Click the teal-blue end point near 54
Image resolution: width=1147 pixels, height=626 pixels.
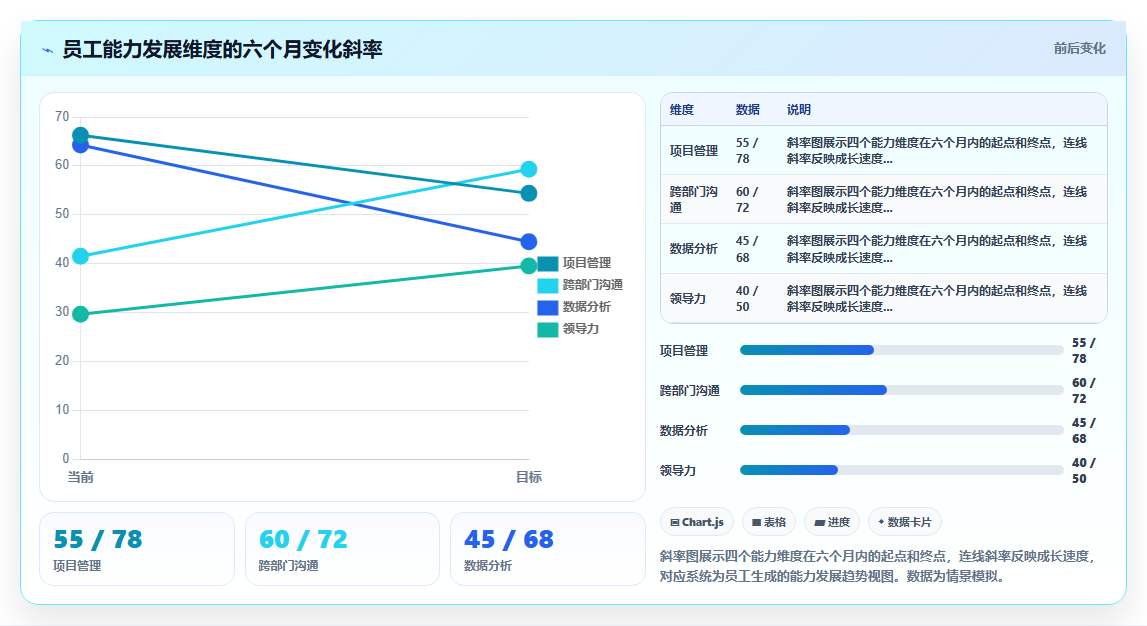[529, 193]
